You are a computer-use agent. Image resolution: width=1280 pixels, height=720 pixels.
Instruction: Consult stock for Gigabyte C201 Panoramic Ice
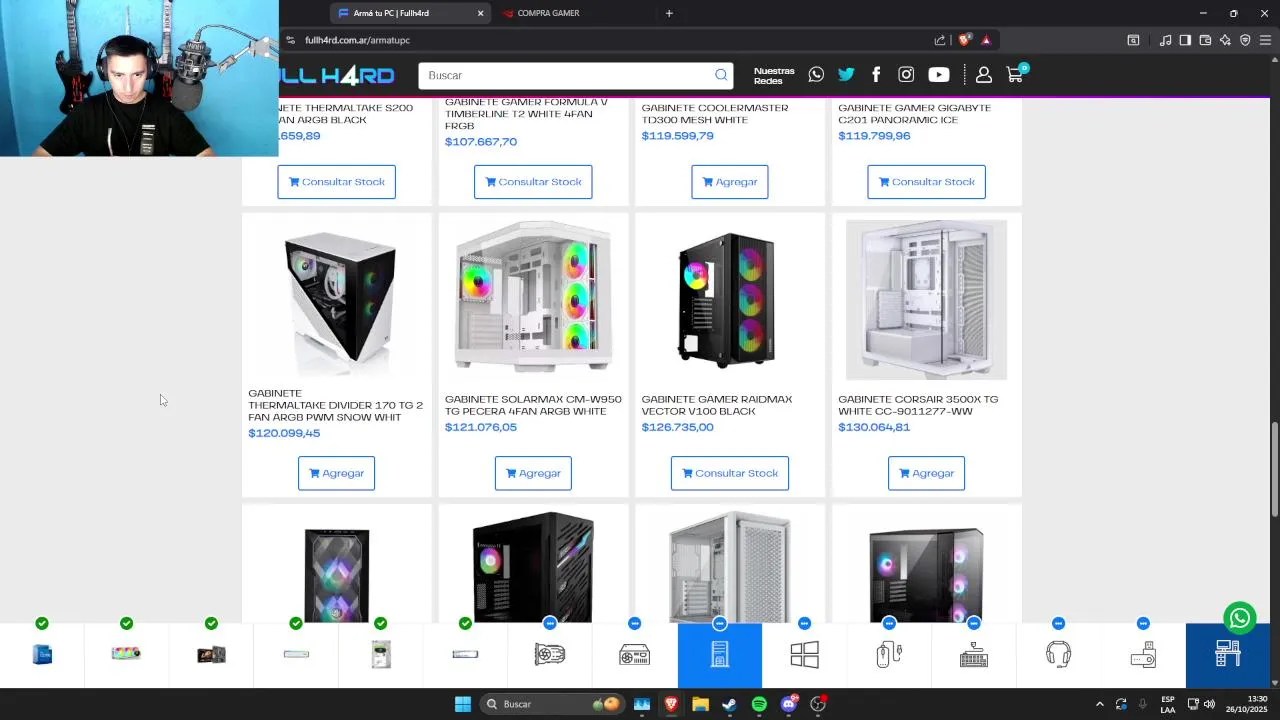pyautogui.click(x=926, y=182)
